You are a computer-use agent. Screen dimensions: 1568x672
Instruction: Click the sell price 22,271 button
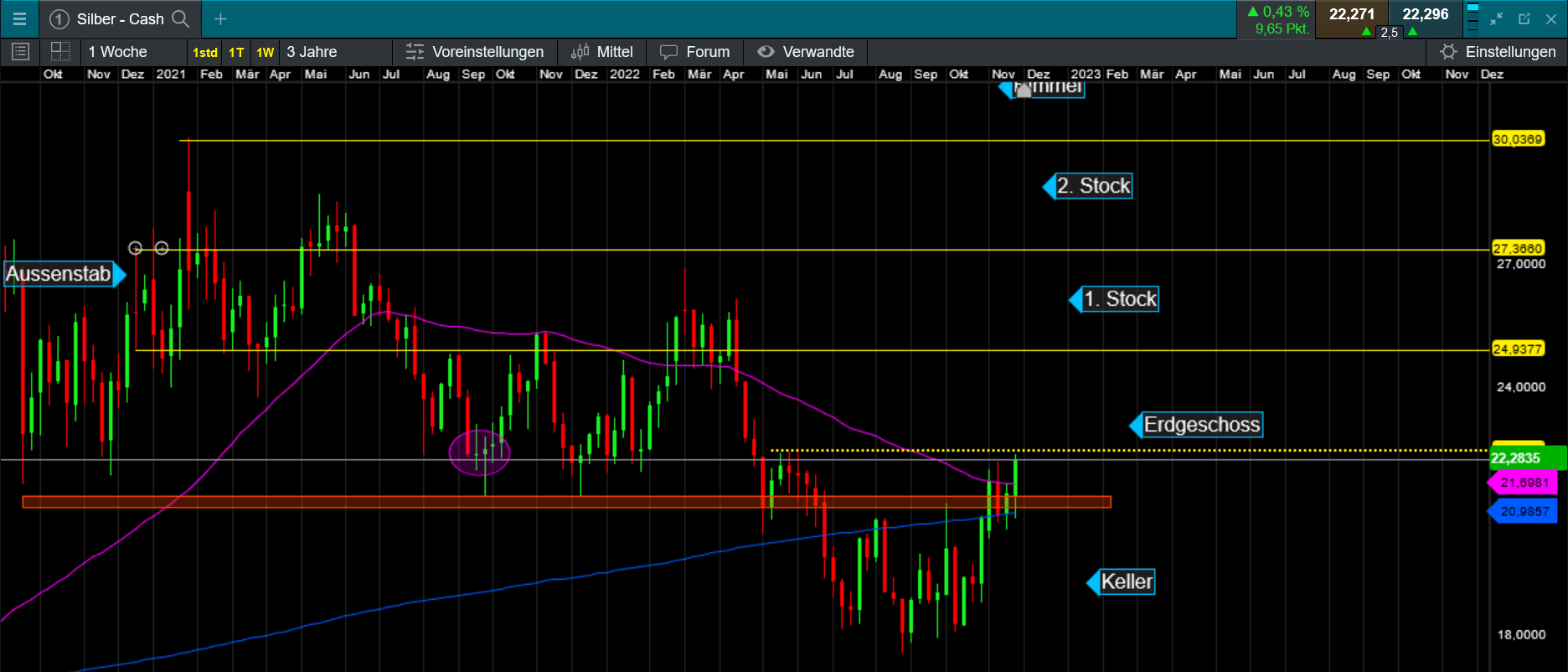1352,14
